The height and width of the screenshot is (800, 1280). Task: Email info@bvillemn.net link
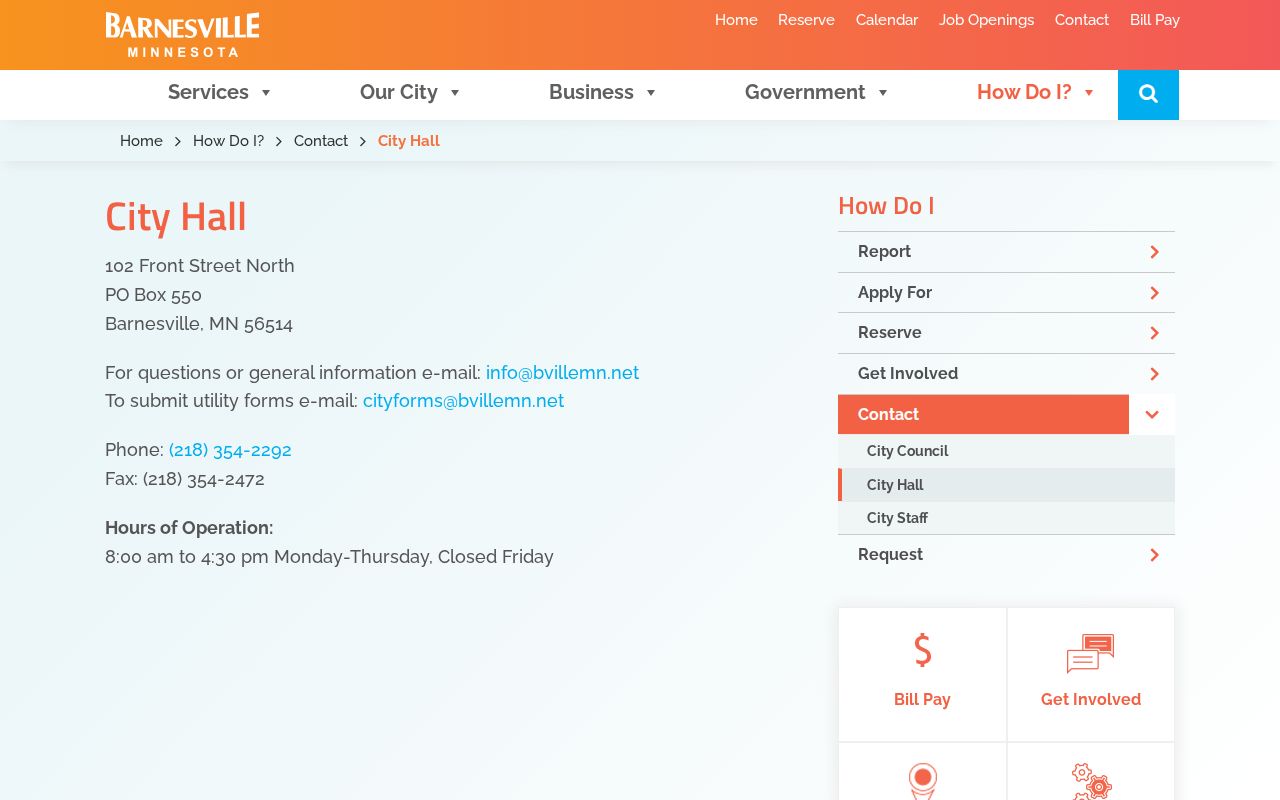[x=562, y=373]
